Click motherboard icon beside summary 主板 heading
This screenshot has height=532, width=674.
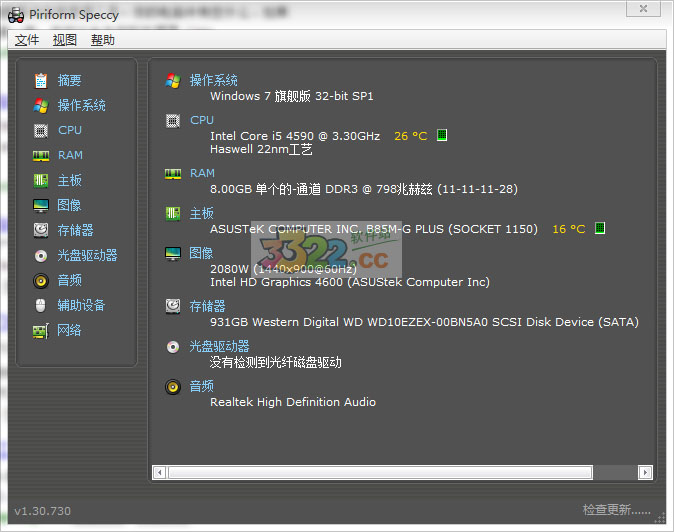(173, 214)
